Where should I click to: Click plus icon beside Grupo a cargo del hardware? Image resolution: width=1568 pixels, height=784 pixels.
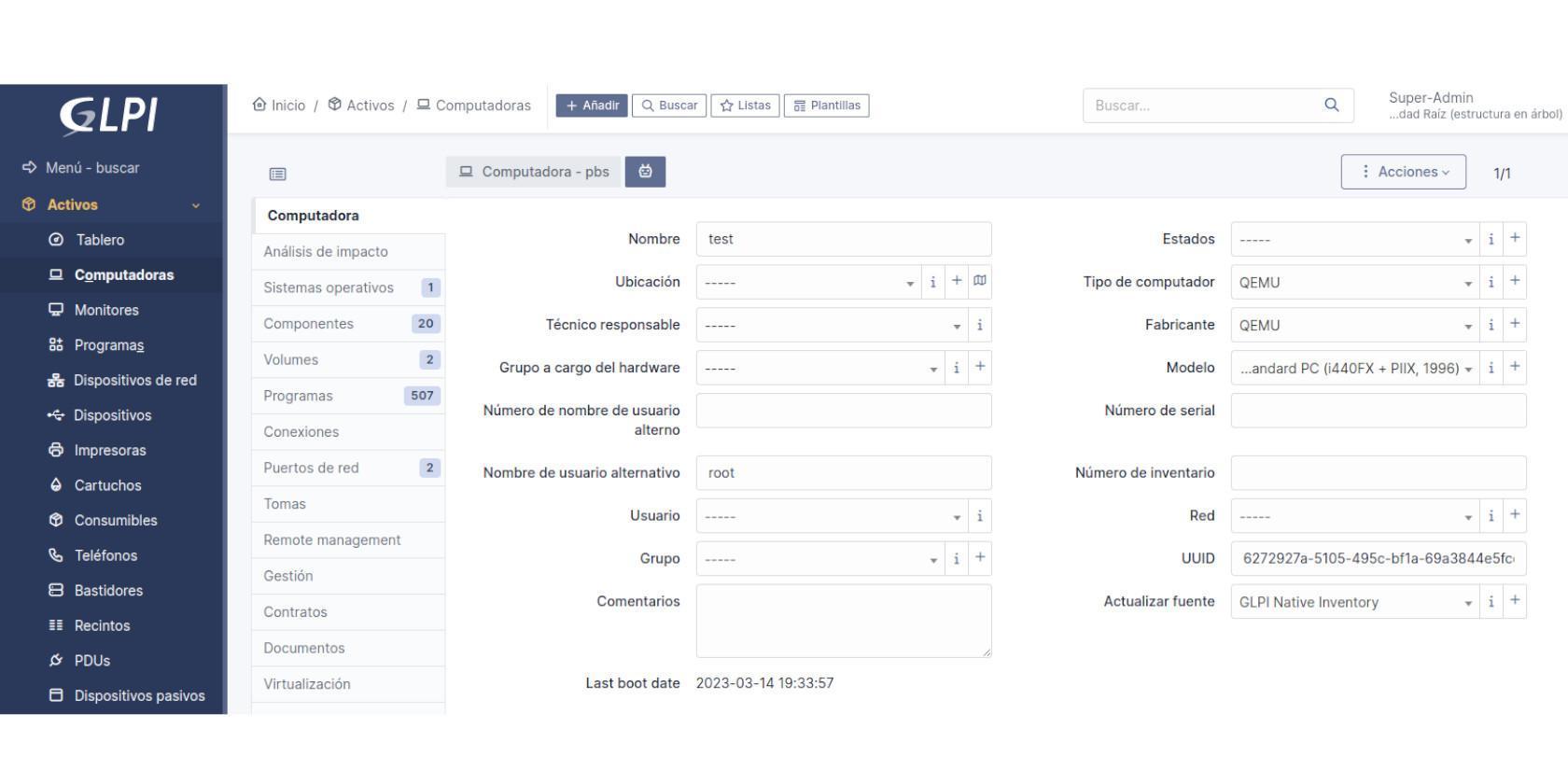click(980, 368)
